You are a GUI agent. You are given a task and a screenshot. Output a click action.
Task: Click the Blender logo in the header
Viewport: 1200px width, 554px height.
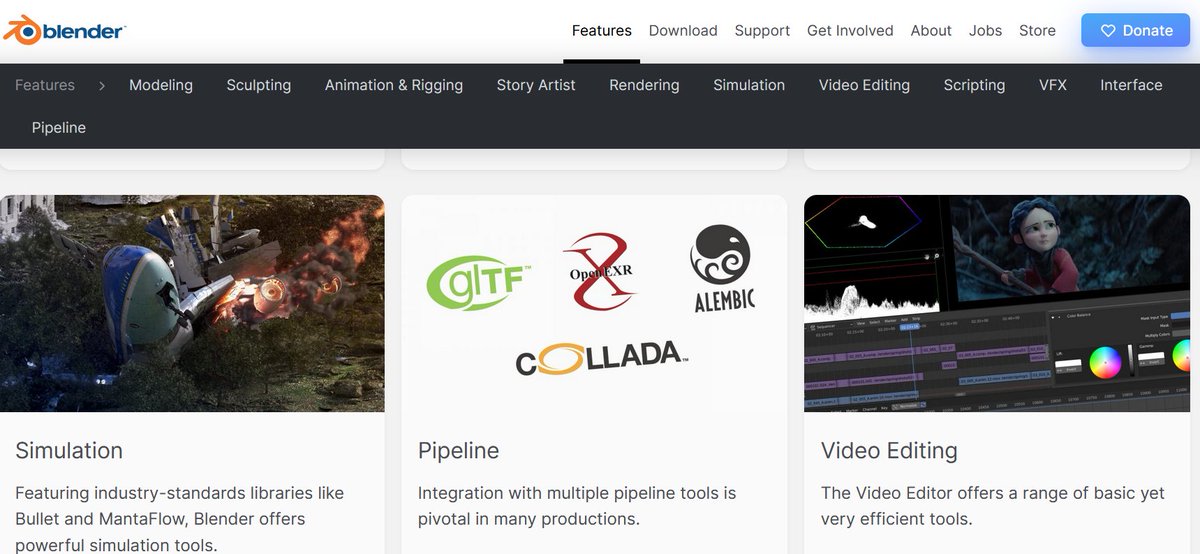pos(64,31)
